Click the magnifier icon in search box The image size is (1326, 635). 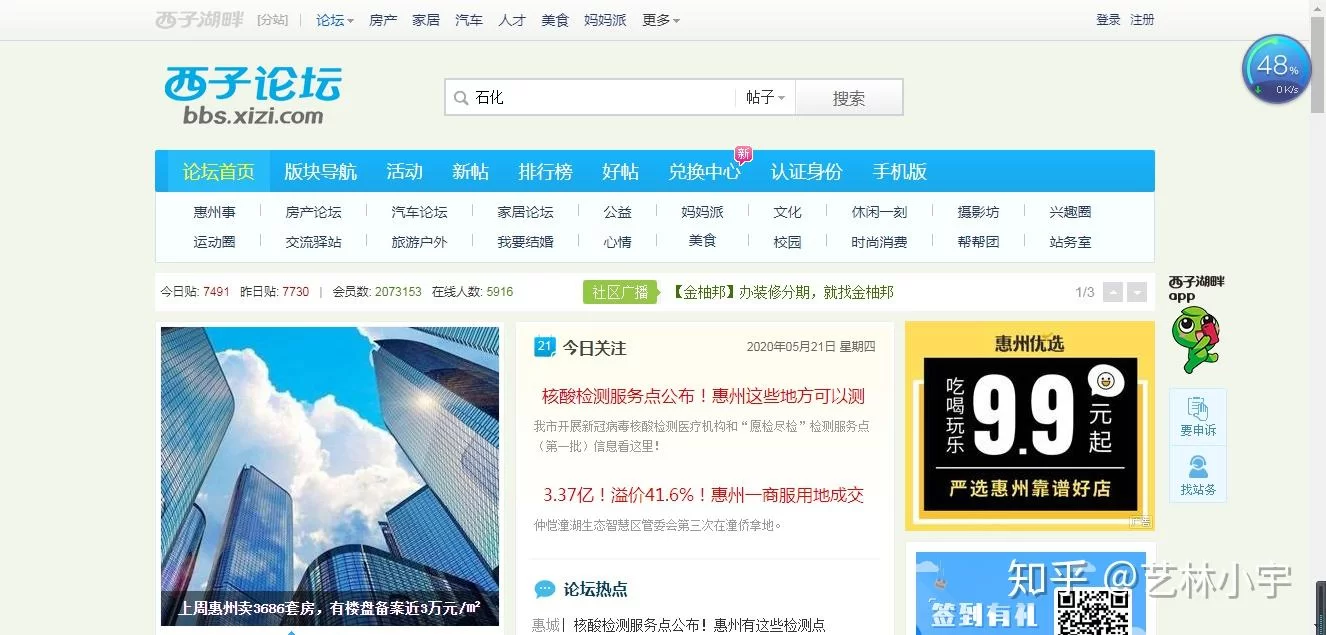click(461, 98)
